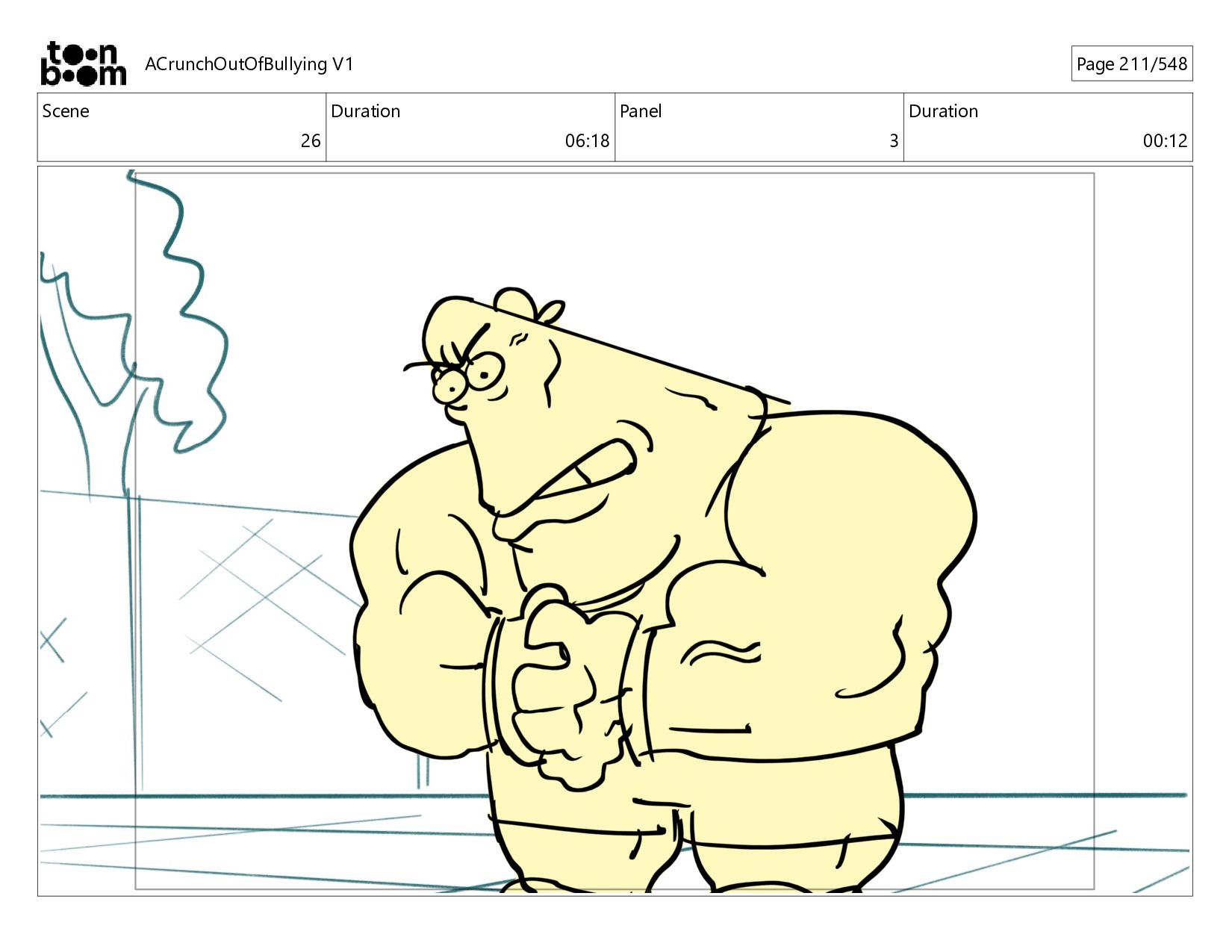
Task: Click the Panel label
Action: tap(641, 111)
